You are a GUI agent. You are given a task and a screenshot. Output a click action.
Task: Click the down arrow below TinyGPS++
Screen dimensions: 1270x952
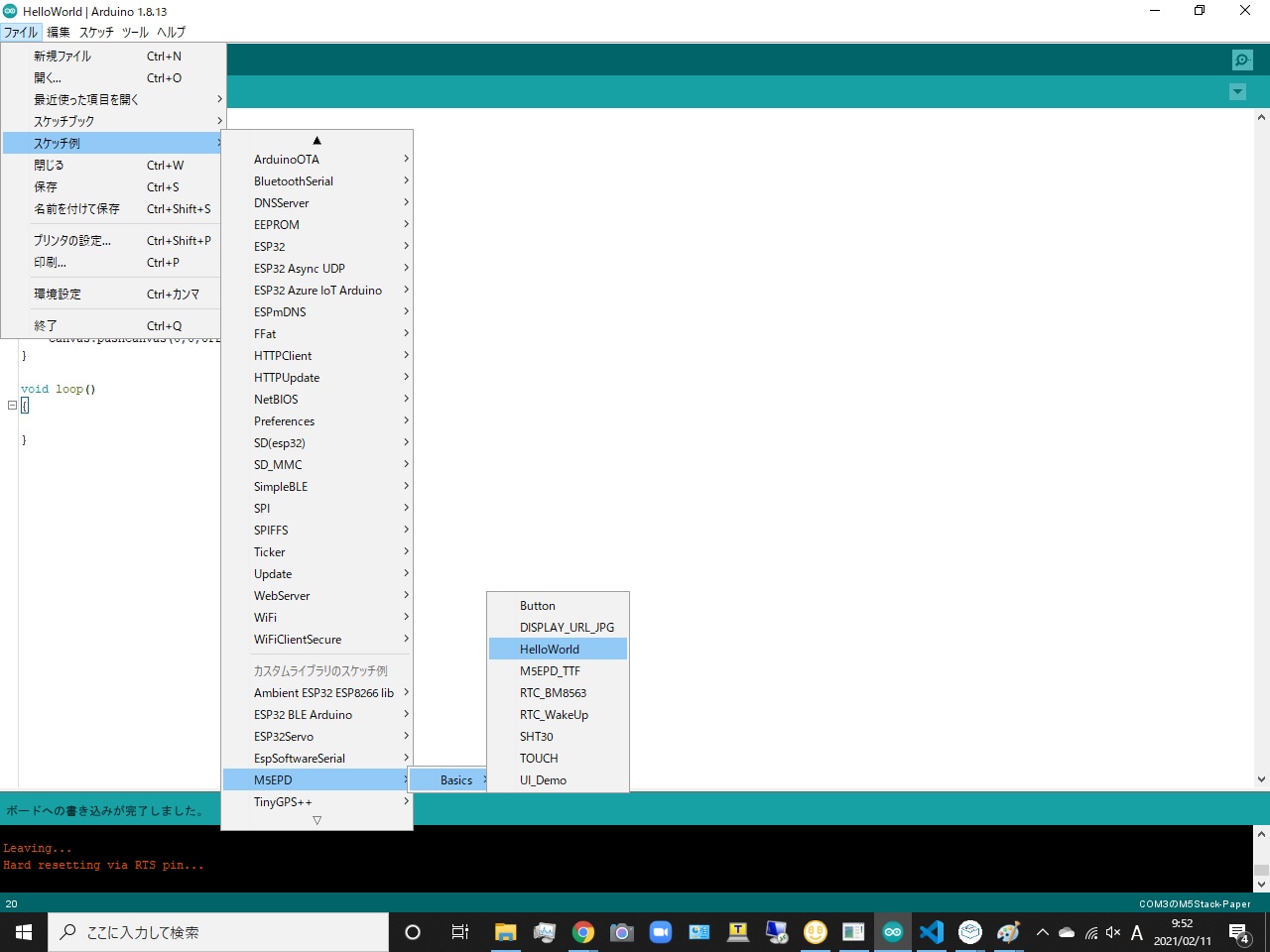point(317,820)
